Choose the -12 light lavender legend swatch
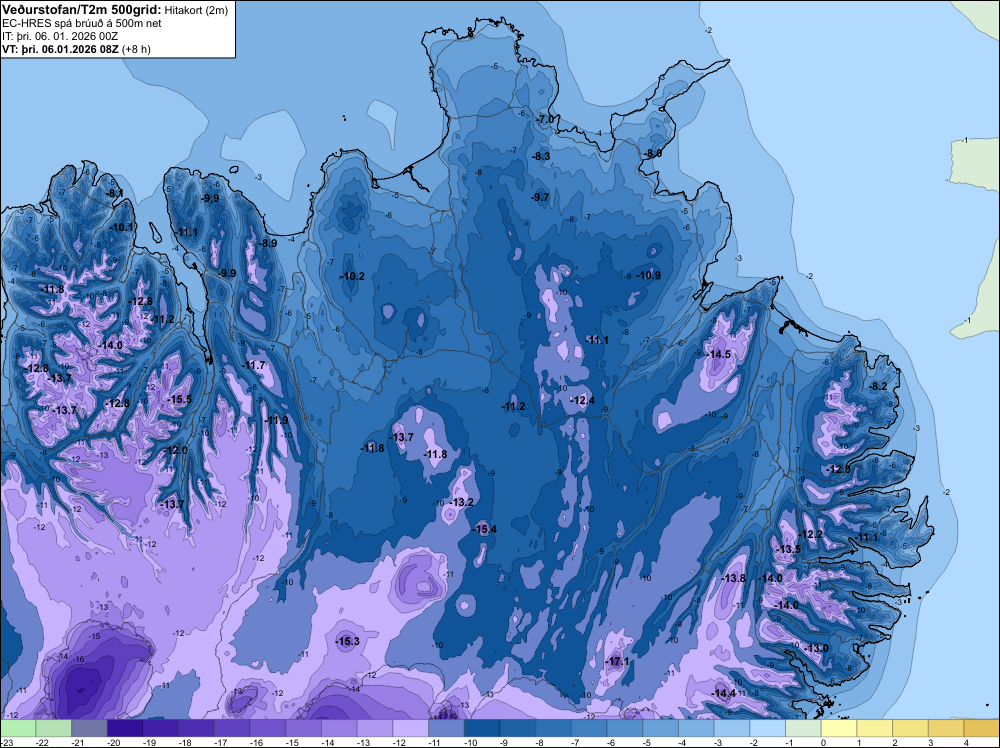The height and width of the screenshot is (748, 1000). (x=411, y=728)
